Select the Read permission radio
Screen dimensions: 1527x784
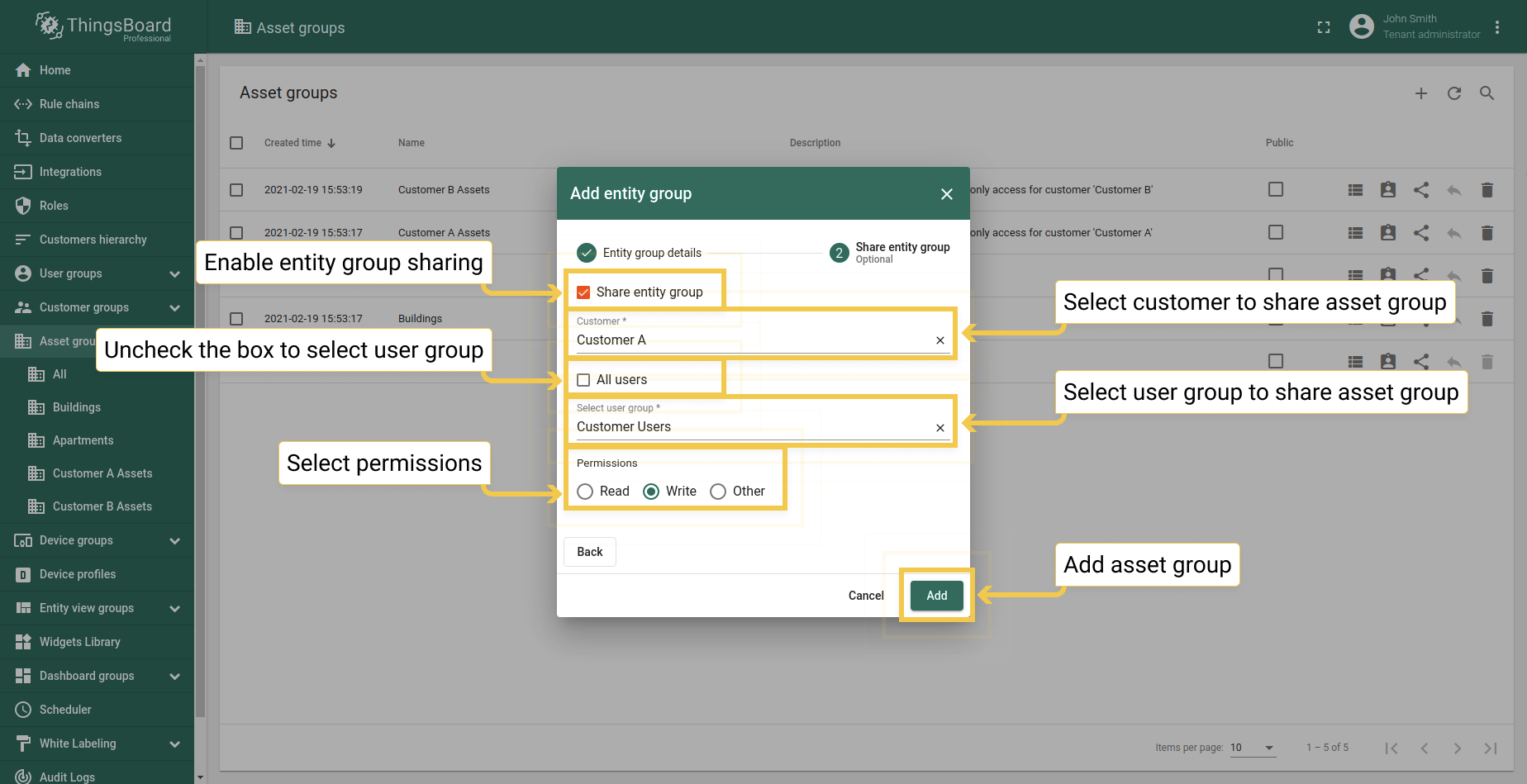pos(585,492)
